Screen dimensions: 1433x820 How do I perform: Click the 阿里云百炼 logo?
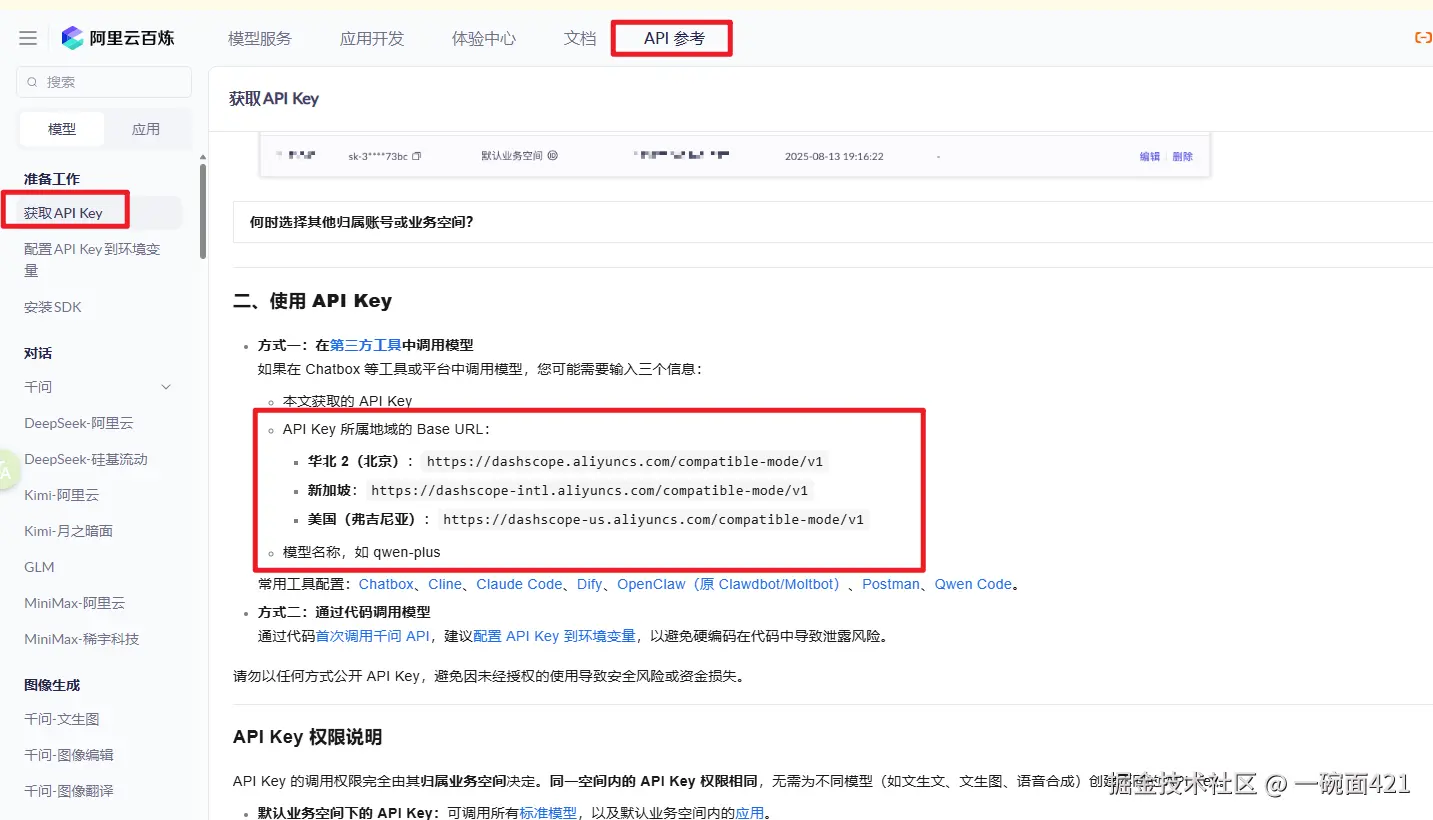[118, 38]
